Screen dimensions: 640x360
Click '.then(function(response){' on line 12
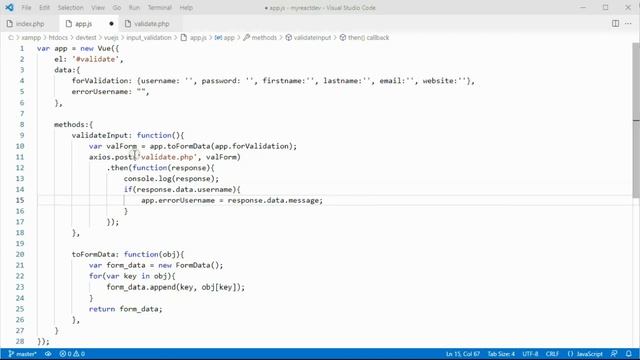(160, 168)
